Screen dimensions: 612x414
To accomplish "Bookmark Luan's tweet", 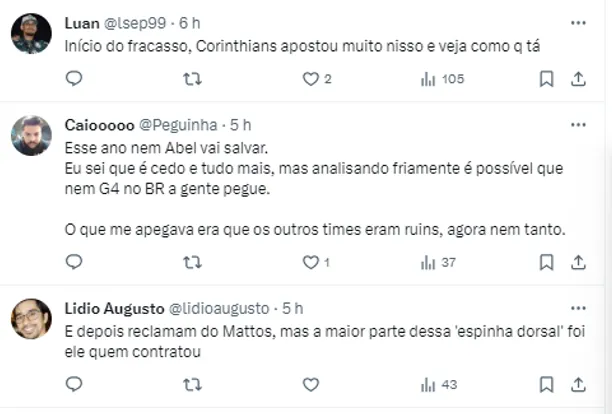I will [548, 79].
